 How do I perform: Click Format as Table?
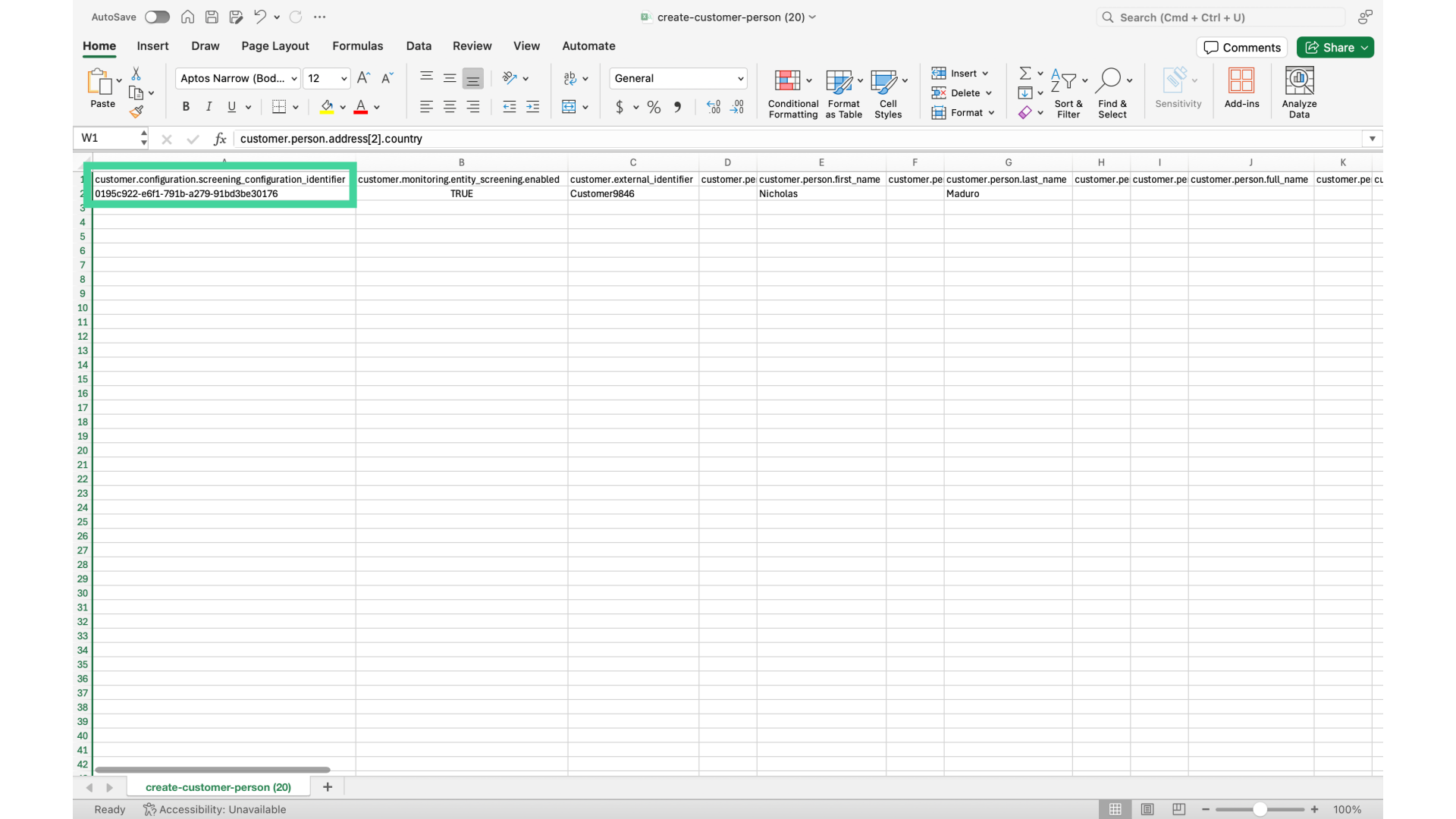point(843,91)
